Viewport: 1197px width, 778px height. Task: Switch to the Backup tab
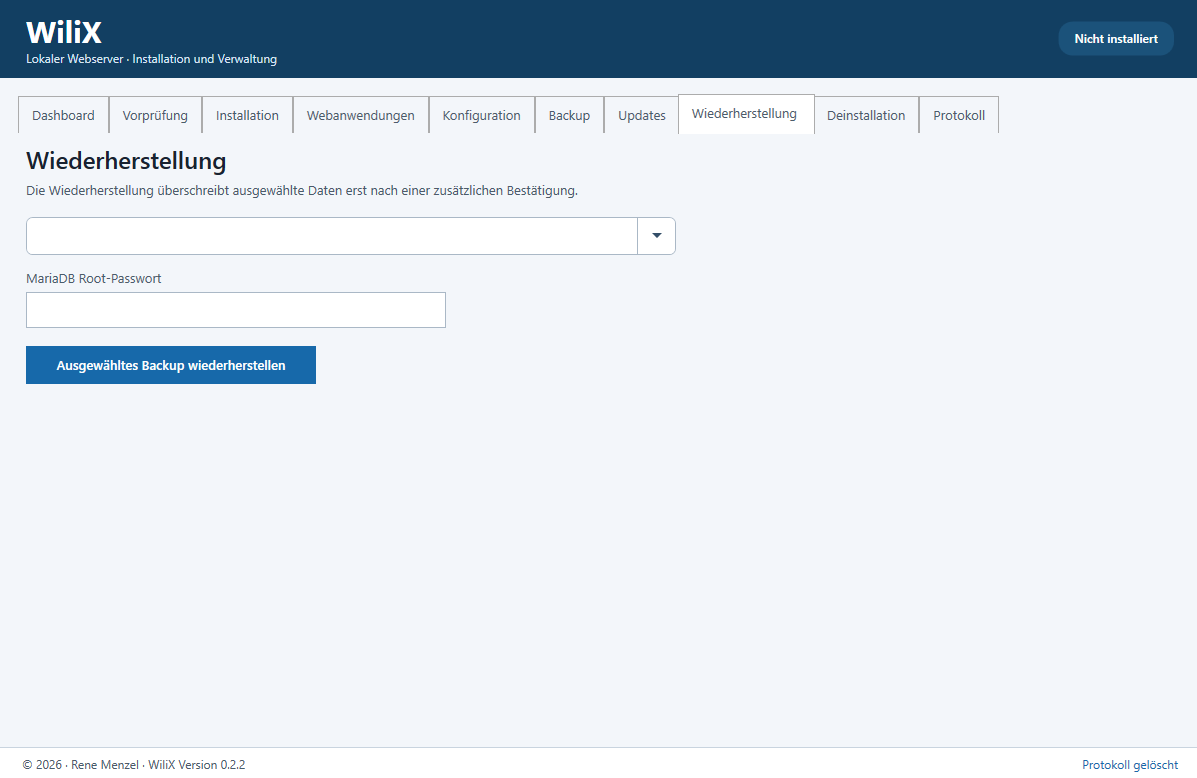click(x=569, y=115)
